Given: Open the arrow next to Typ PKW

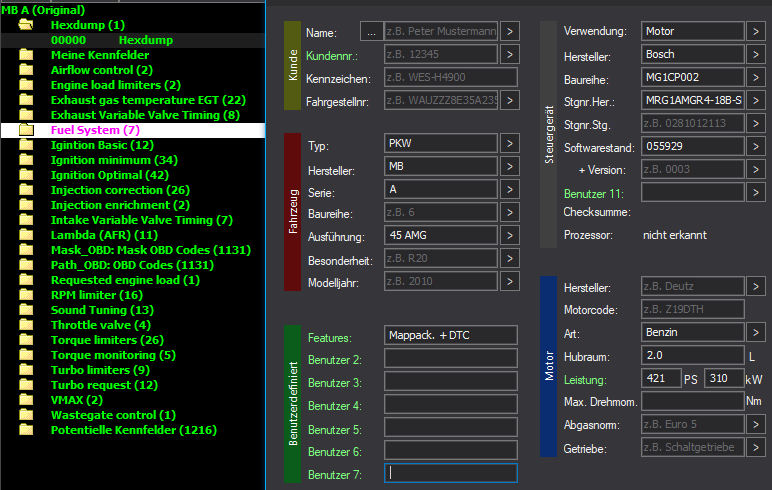Looking at the screenshot, I should 510,143.
